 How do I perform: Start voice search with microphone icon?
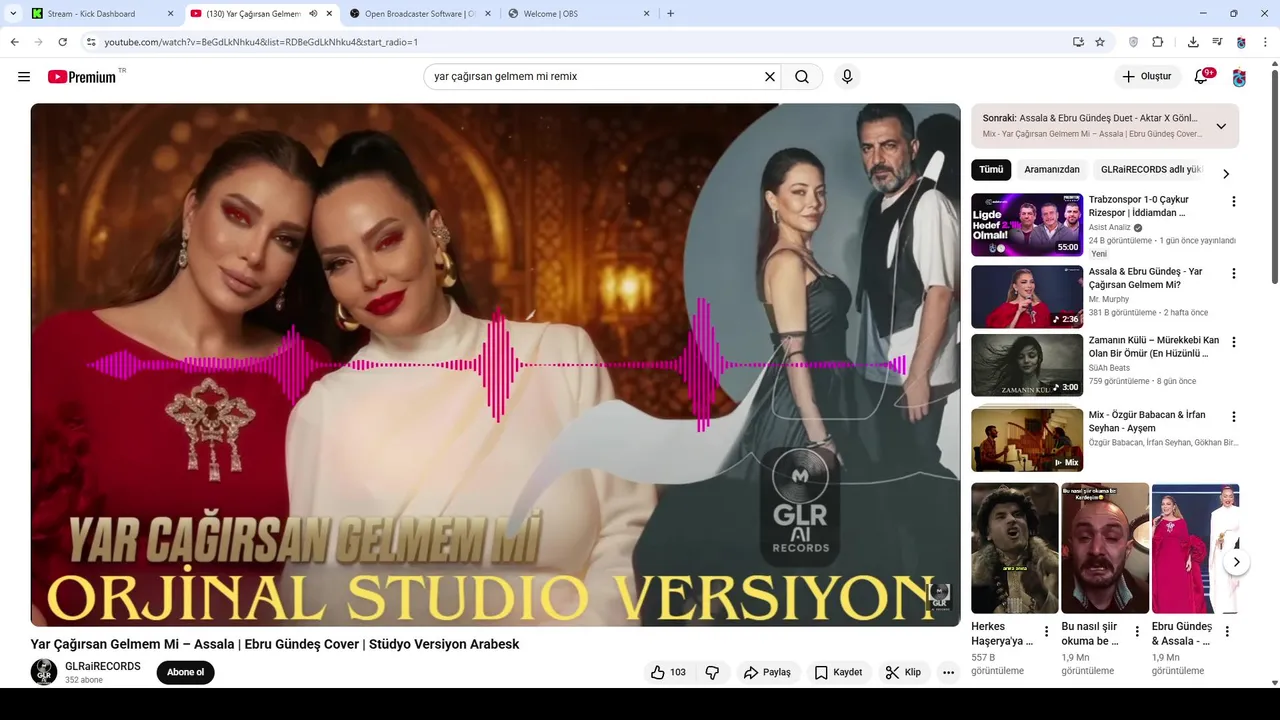847,77
